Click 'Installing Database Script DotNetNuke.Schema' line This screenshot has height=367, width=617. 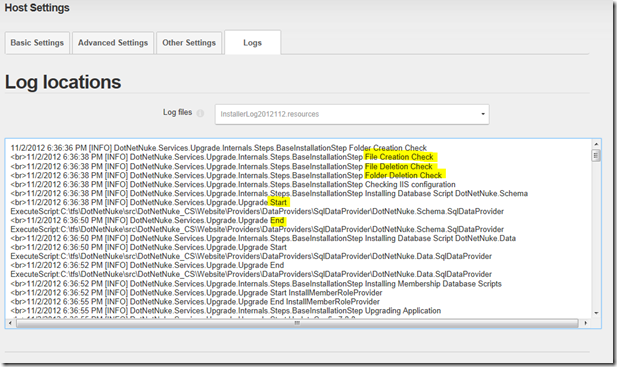[269, 194]
